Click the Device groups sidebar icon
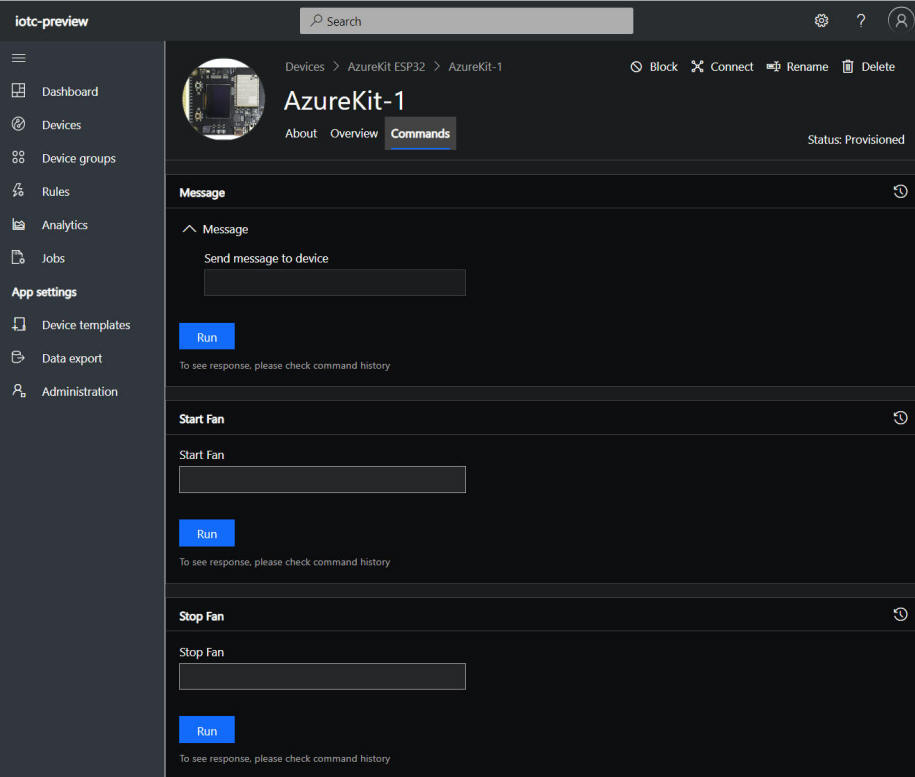This screenshot has height=777, width=915. pyautogui.click(x=19, y=157)
